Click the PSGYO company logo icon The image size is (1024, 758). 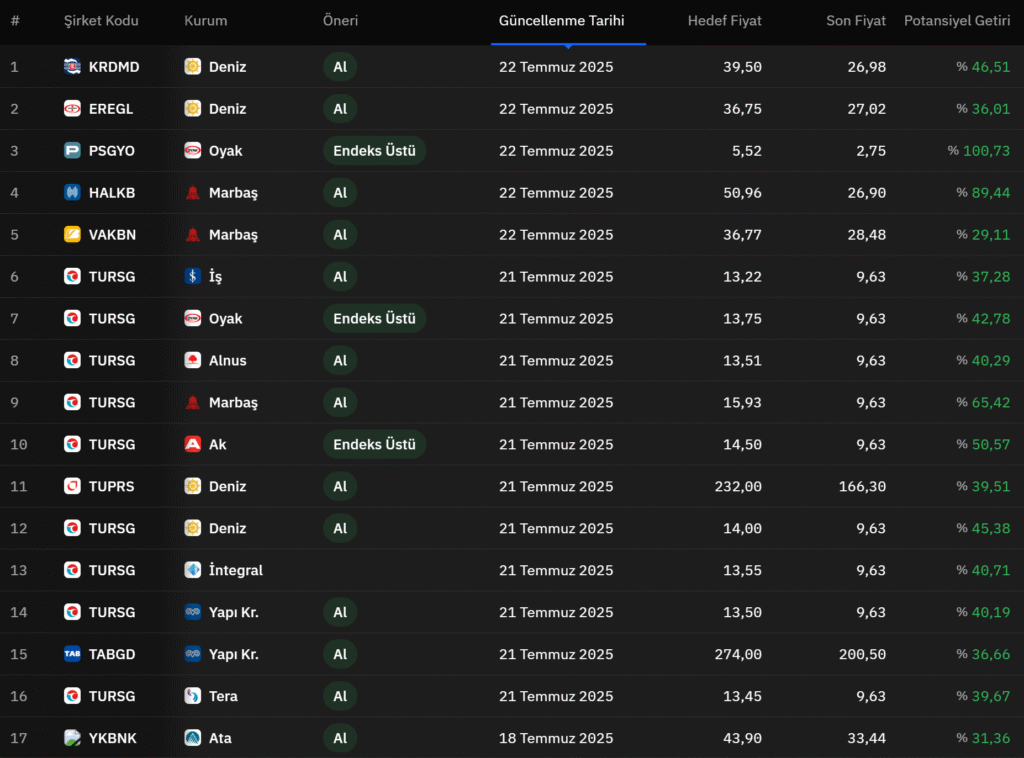[72, 151]
